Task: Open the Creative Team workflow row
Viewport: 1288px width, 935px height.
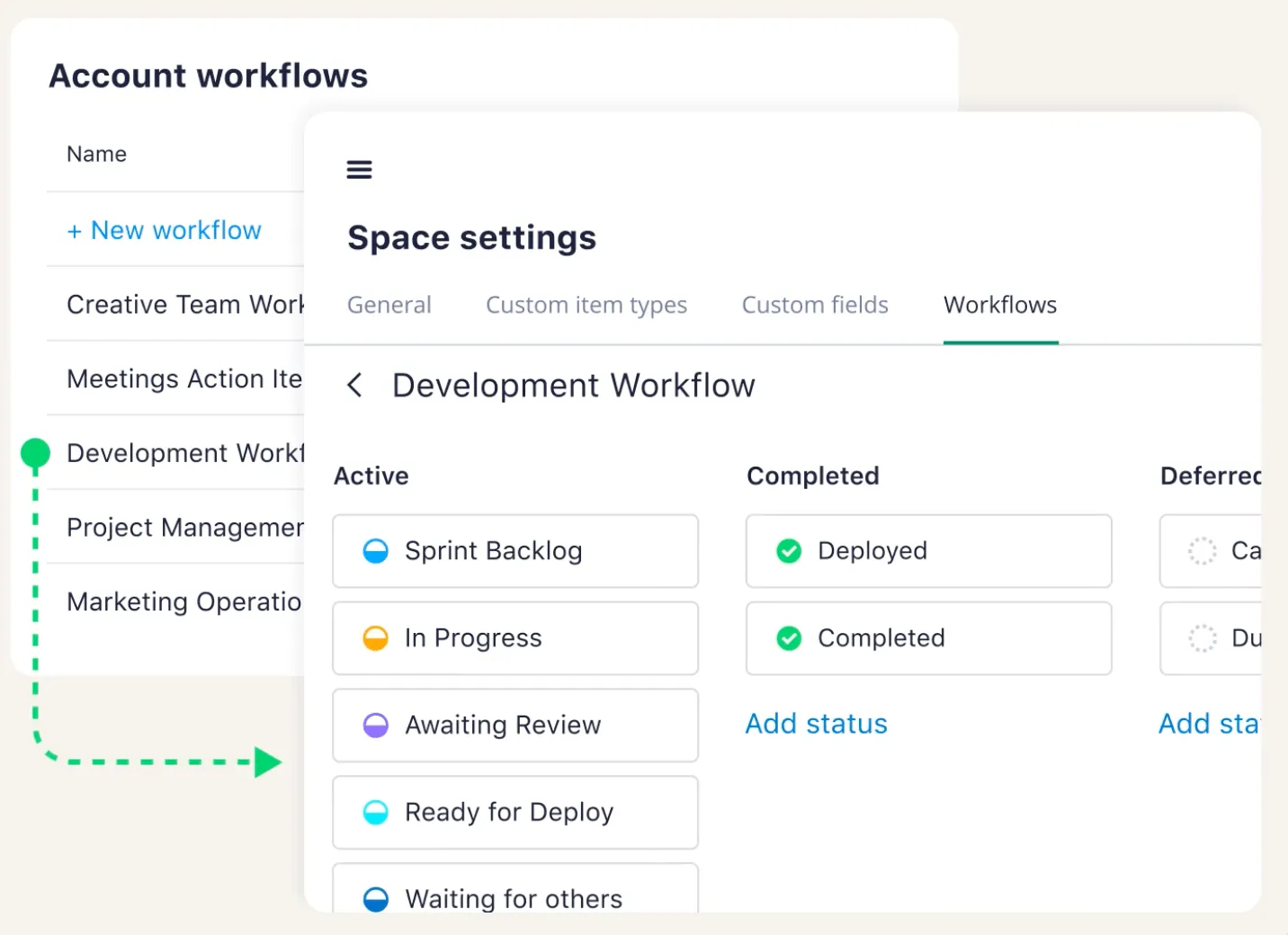Action: click(175, 304)
